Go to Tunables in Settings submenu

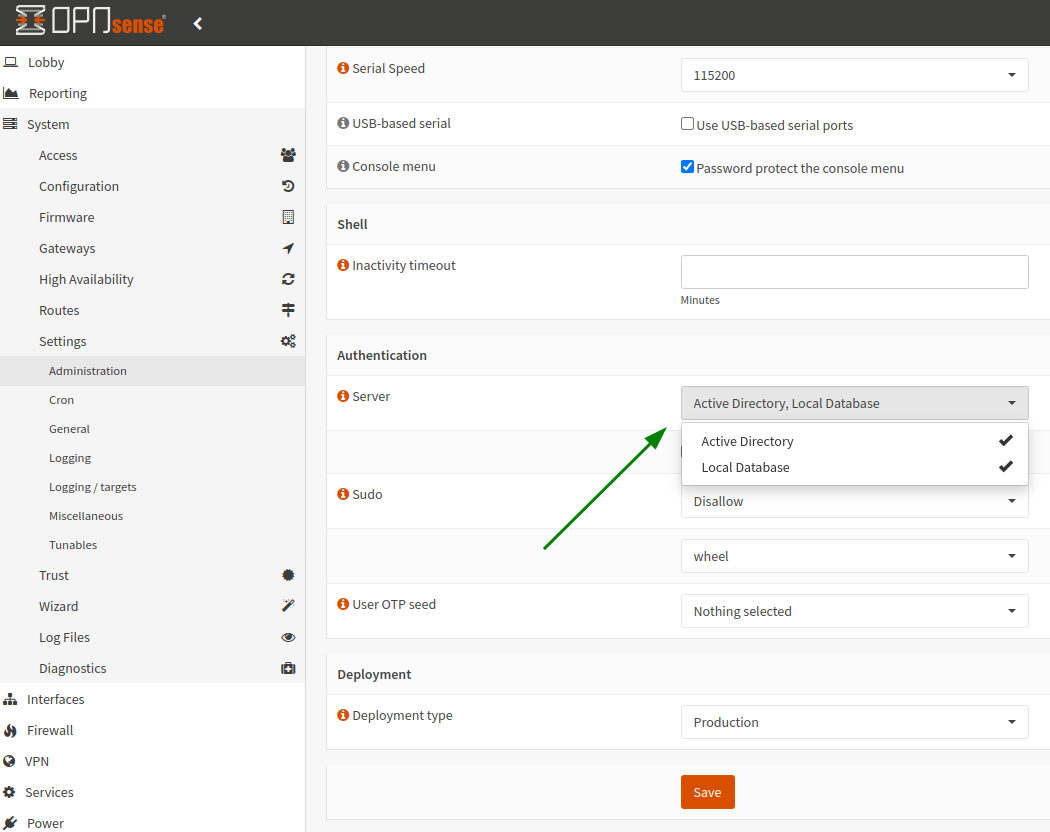point(73,545)
